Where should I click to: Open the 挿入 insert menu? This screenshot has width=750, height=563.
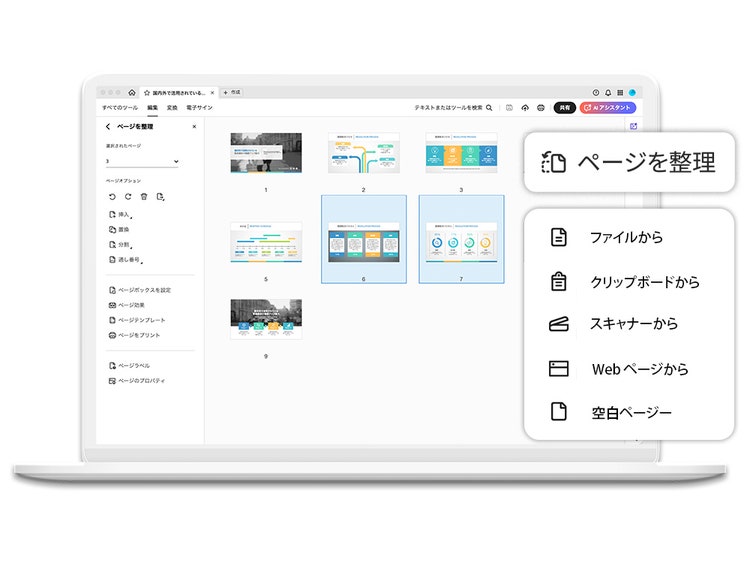pos(121,215)
